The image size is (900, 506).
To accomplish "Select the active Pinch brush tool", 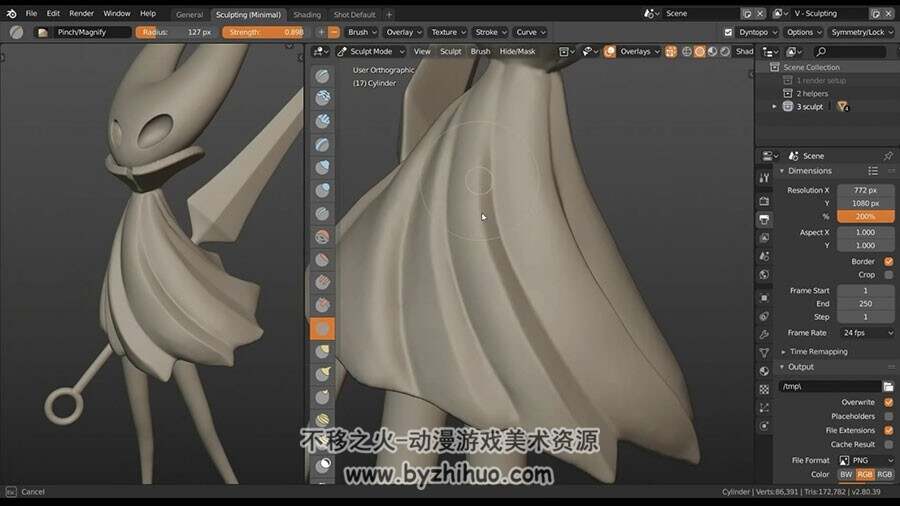I will (x=322, y=328).
